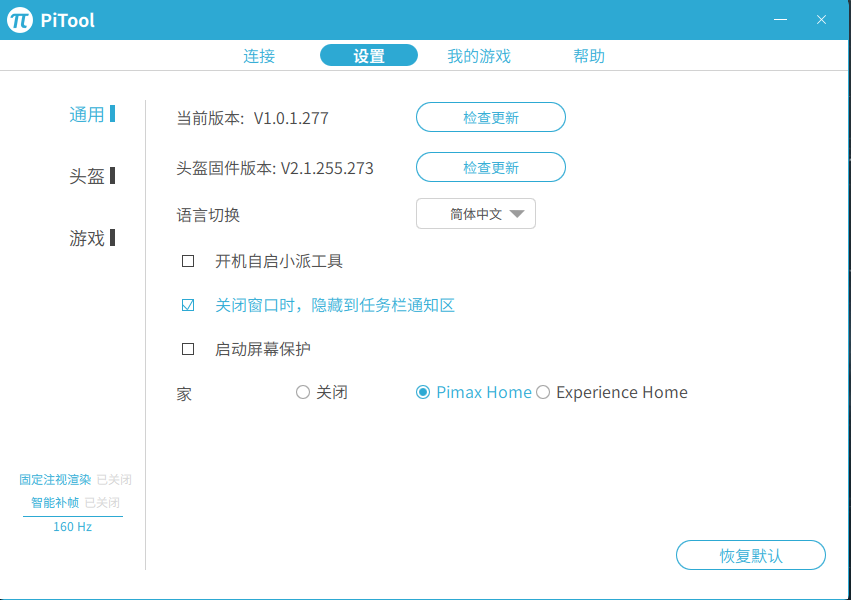851x600 pixels.
Task: Click the 当前版本: V1.0.1.277 text
Action: pos(252,118)
